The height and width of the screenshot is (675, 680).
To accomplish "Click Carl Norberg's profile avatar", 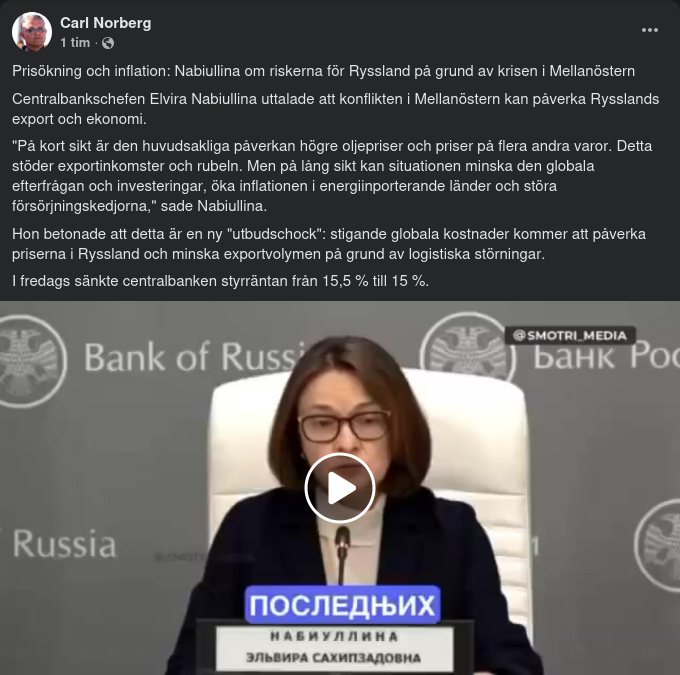I will click(x=32, y=32).
